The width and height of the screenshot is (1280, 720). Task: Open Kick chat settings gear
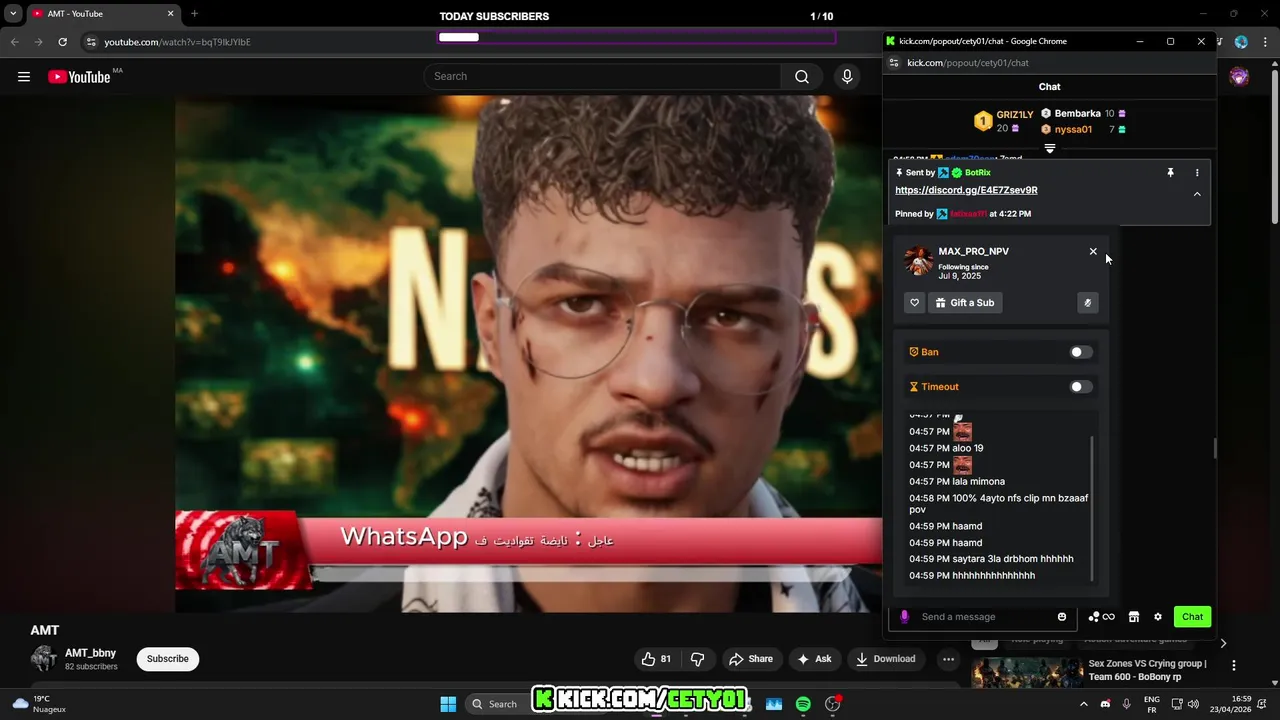click(1158, 617)
